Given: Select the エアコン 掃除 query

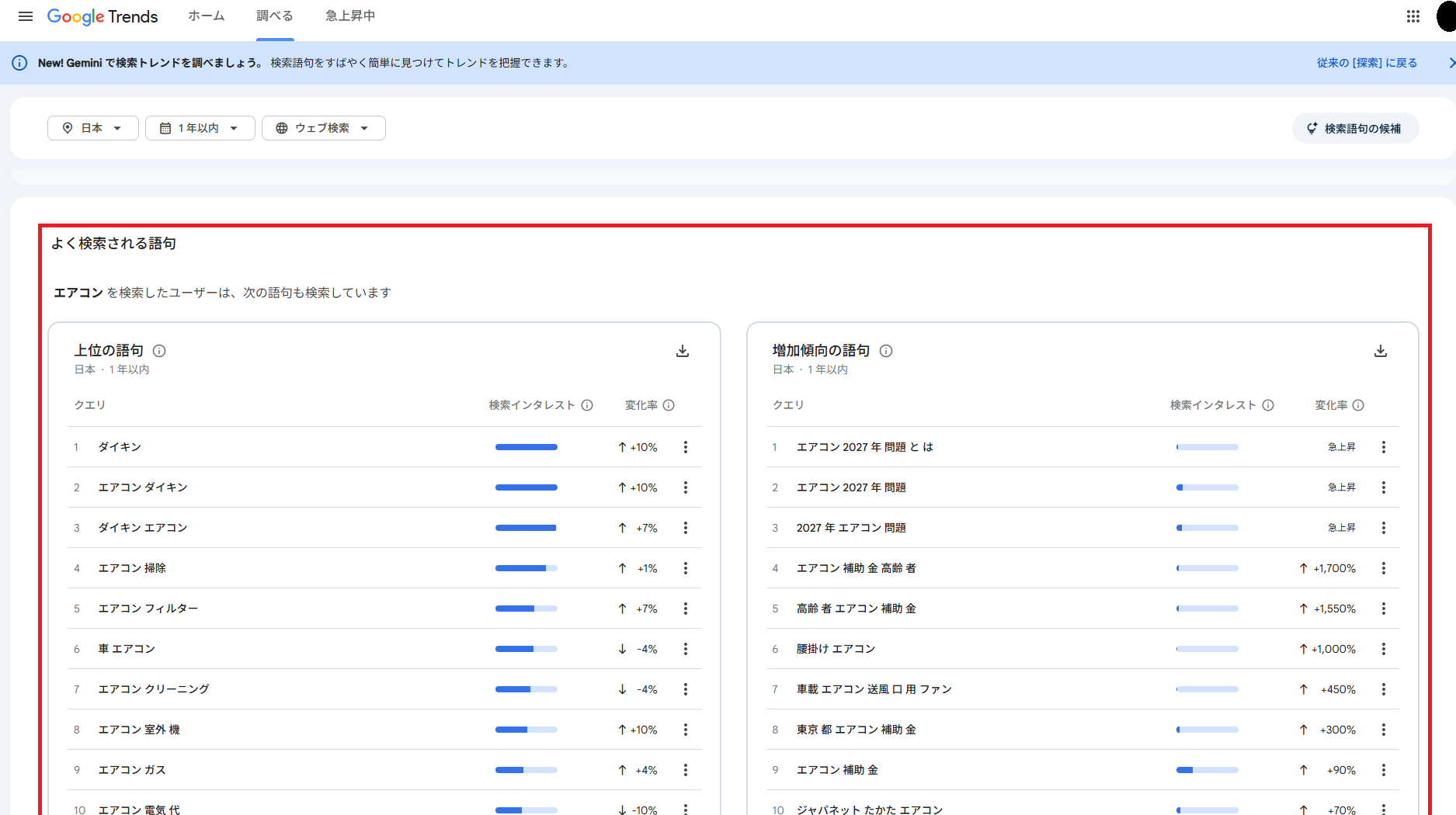Looking at the screenshot, I should [132, 568].
